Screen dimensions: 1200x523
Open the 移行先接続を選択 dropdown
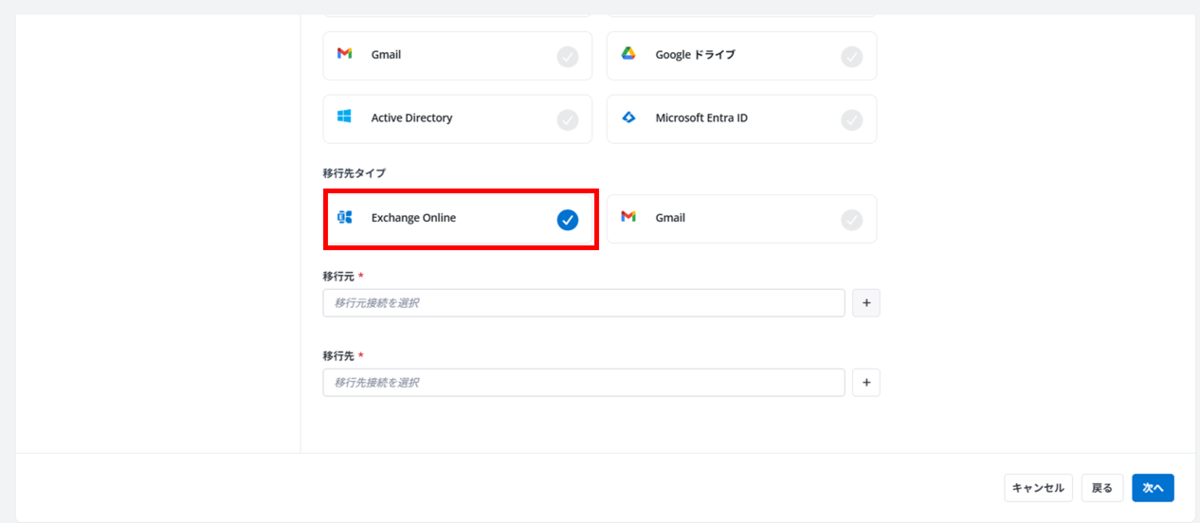pos(584,382)
